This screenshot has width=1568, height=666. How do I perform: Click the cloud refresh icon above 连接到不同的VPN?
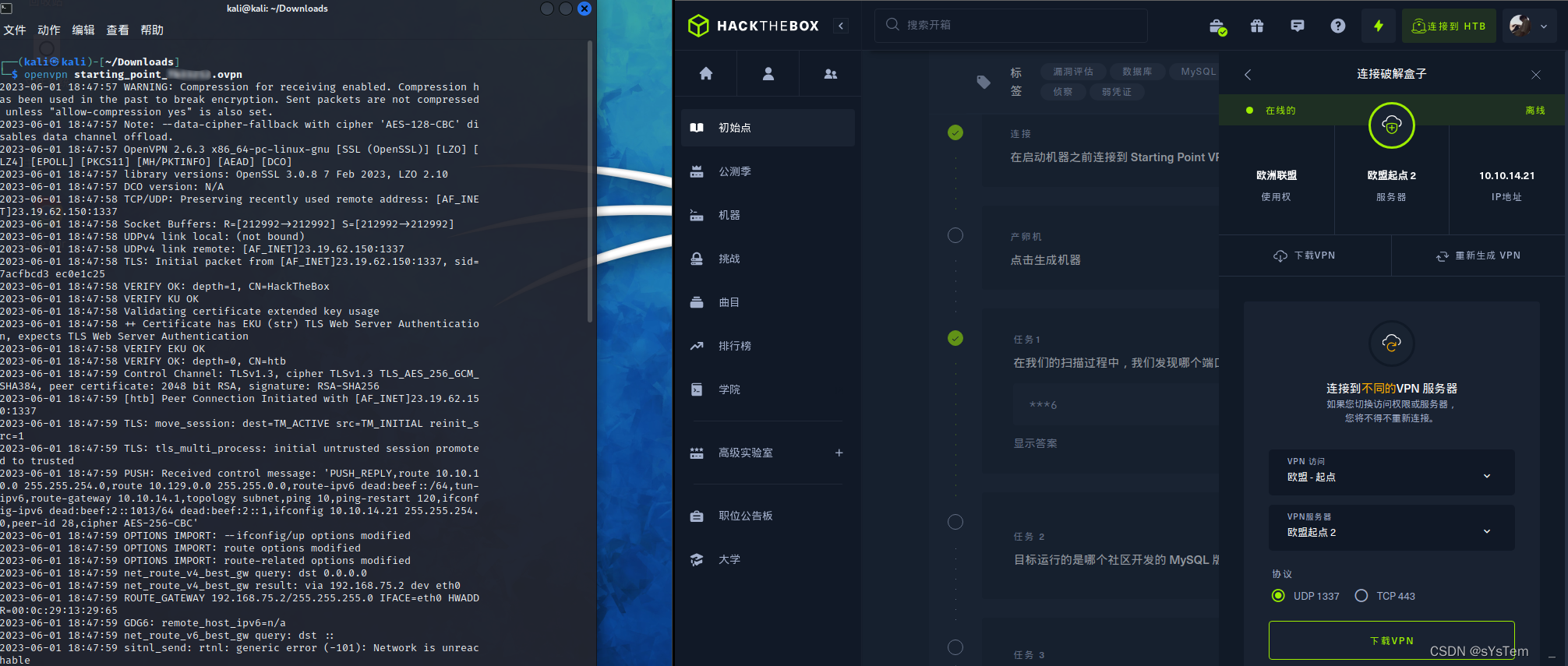click(1392, 343)
